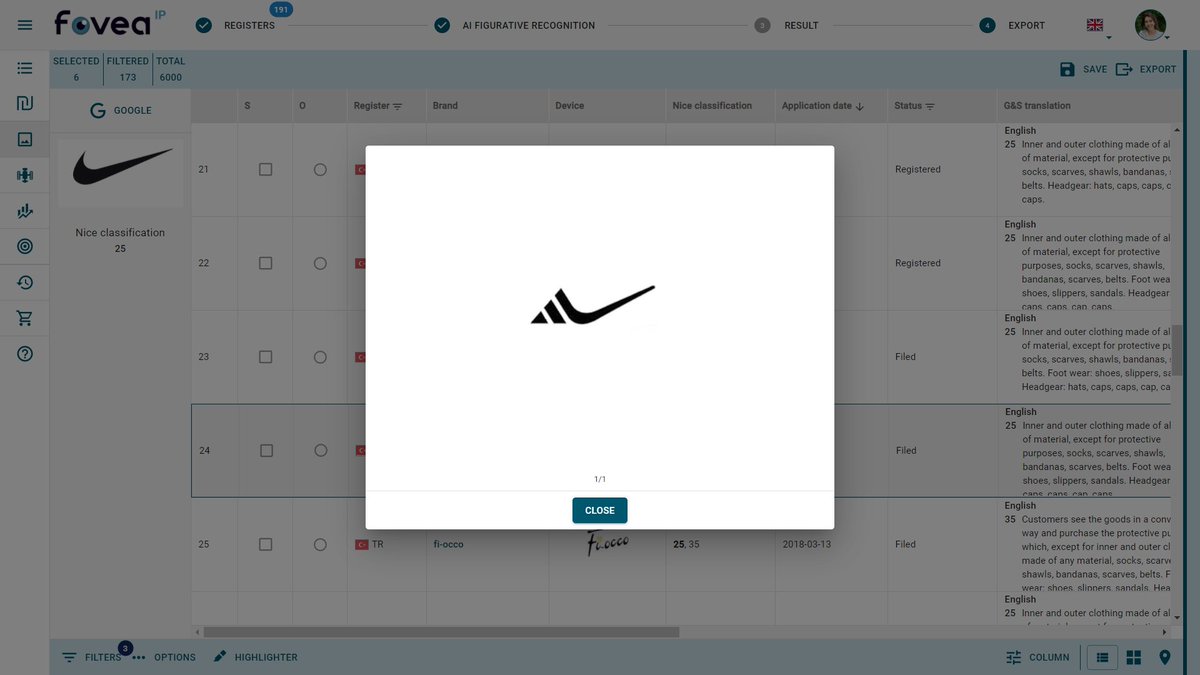Open the map location pin icon
Screen dimensions: 1200x675
1165,657
